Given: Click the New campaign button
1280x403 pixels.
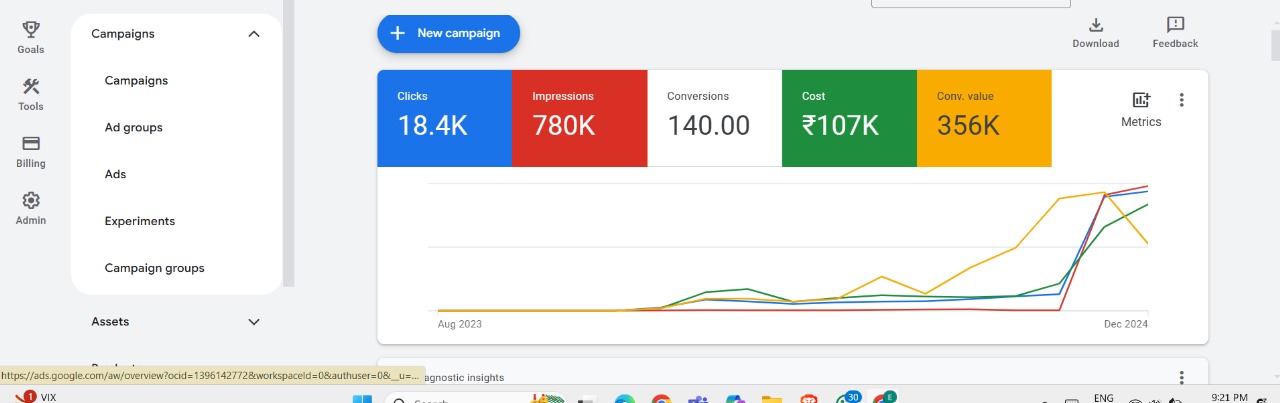Looking at the screenshot, I should (x=448, y=33).
